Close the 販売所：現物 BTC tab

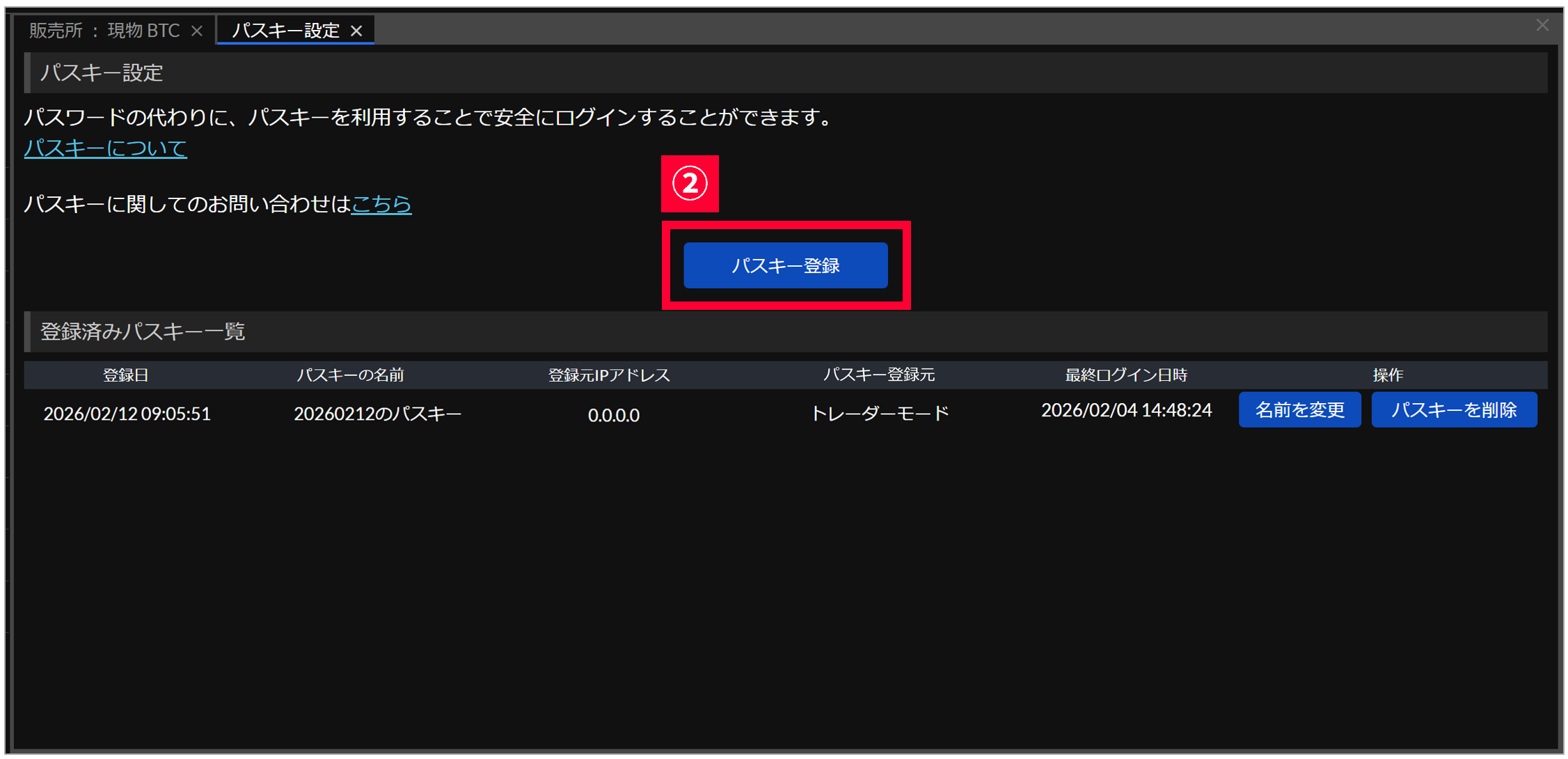pos(197,31)
